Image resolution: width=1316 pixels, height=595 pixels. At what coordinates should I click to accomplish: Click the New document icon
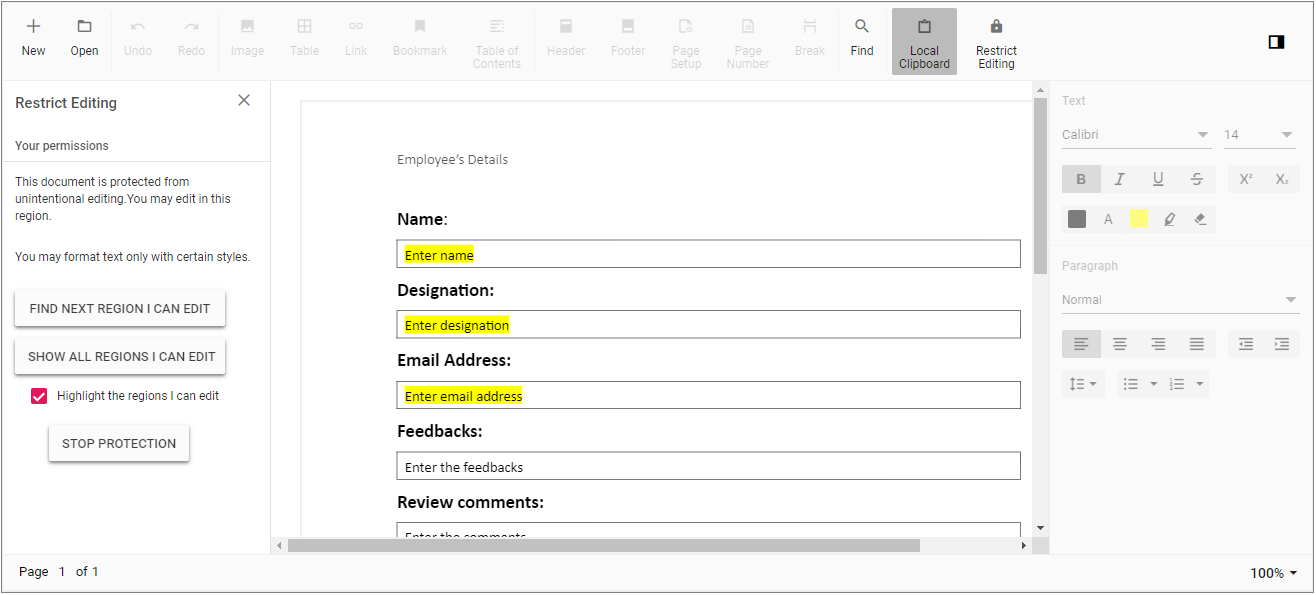point(33,26)
